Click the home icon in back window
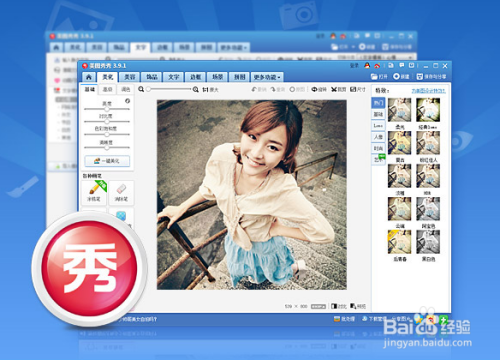 tap(56, 47)
